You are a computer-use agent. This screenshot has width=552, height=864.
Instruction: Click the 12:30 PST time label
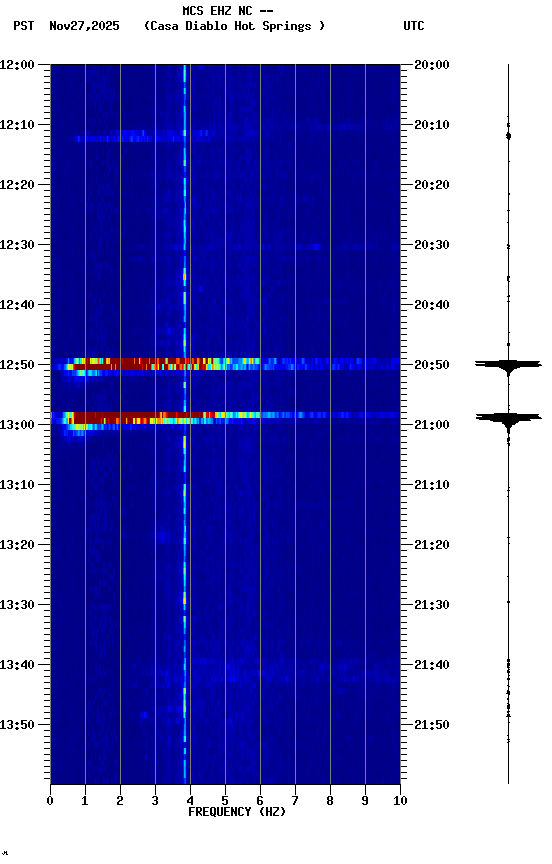pos(17,245)
